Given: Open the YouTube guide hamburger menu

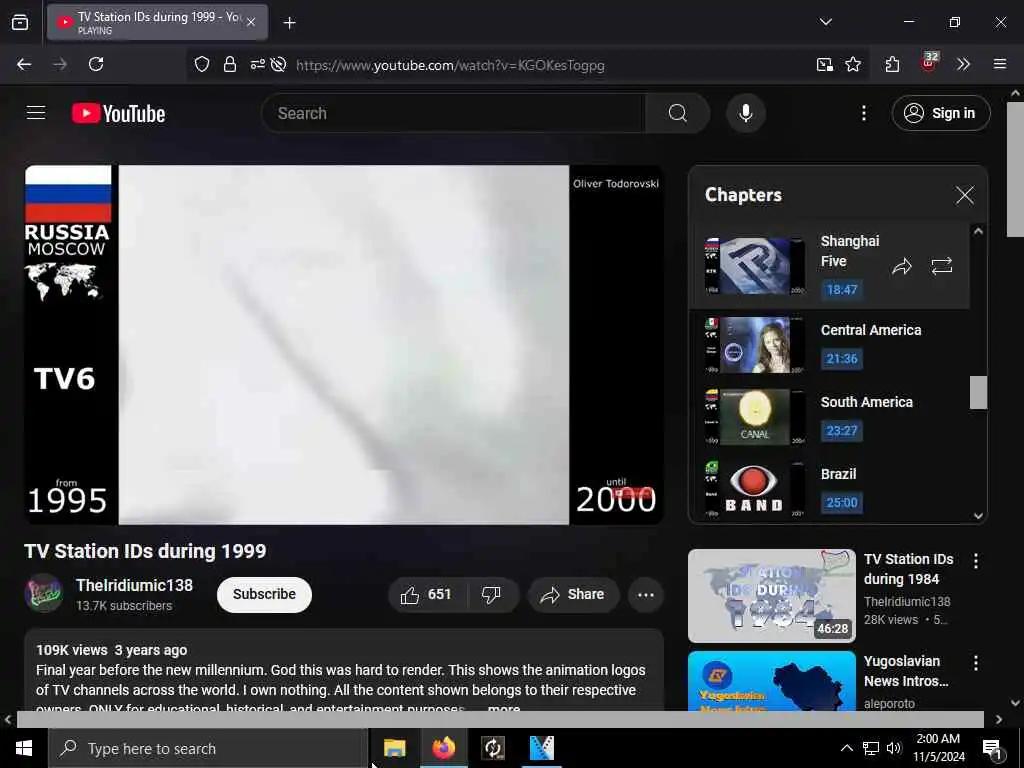Looking at the screenshot, I should pos(36,113).
